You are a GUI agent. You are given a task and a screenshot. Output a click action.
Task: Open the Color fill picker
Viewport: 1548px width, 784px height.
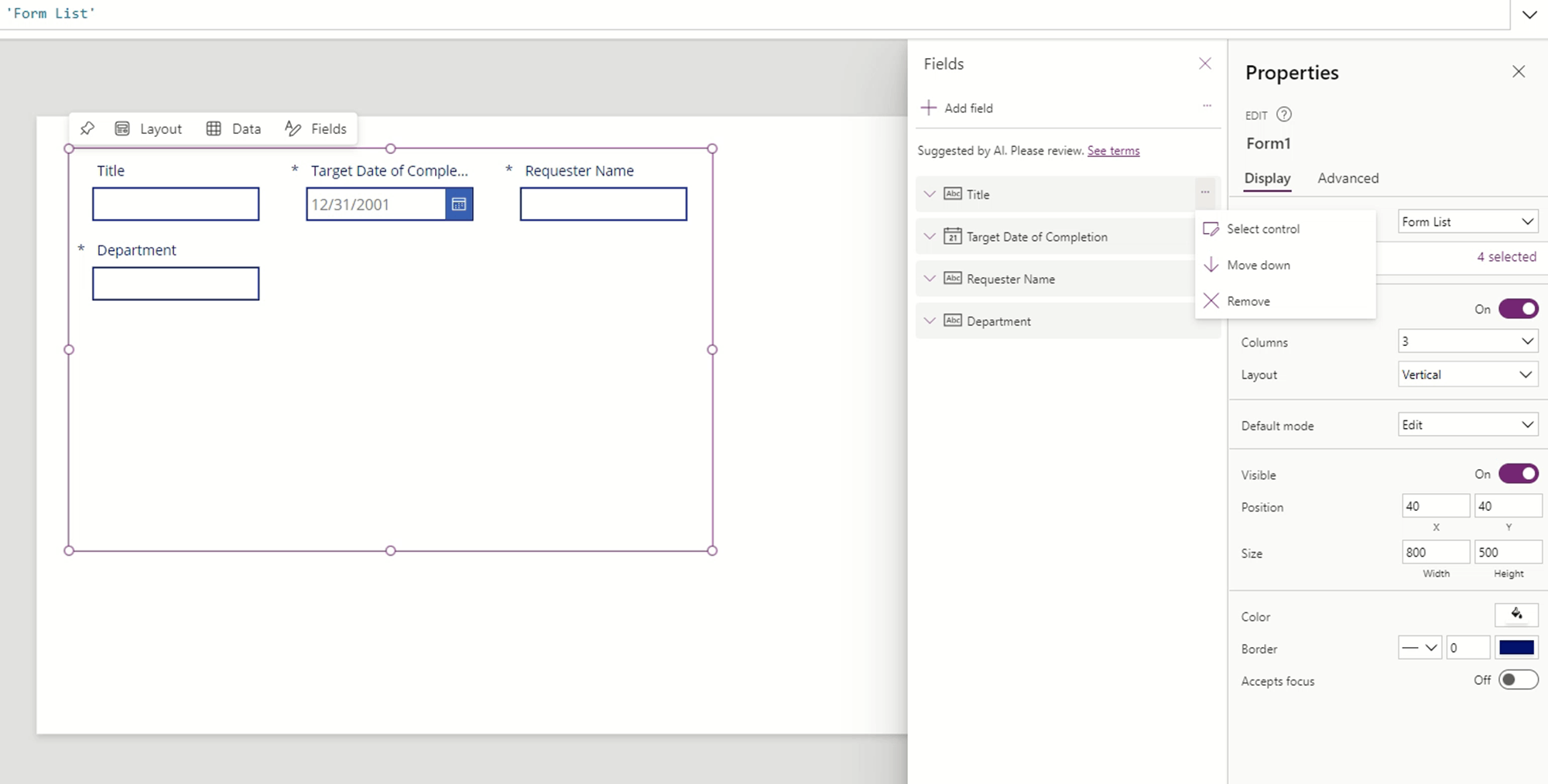click(1516, 615)
